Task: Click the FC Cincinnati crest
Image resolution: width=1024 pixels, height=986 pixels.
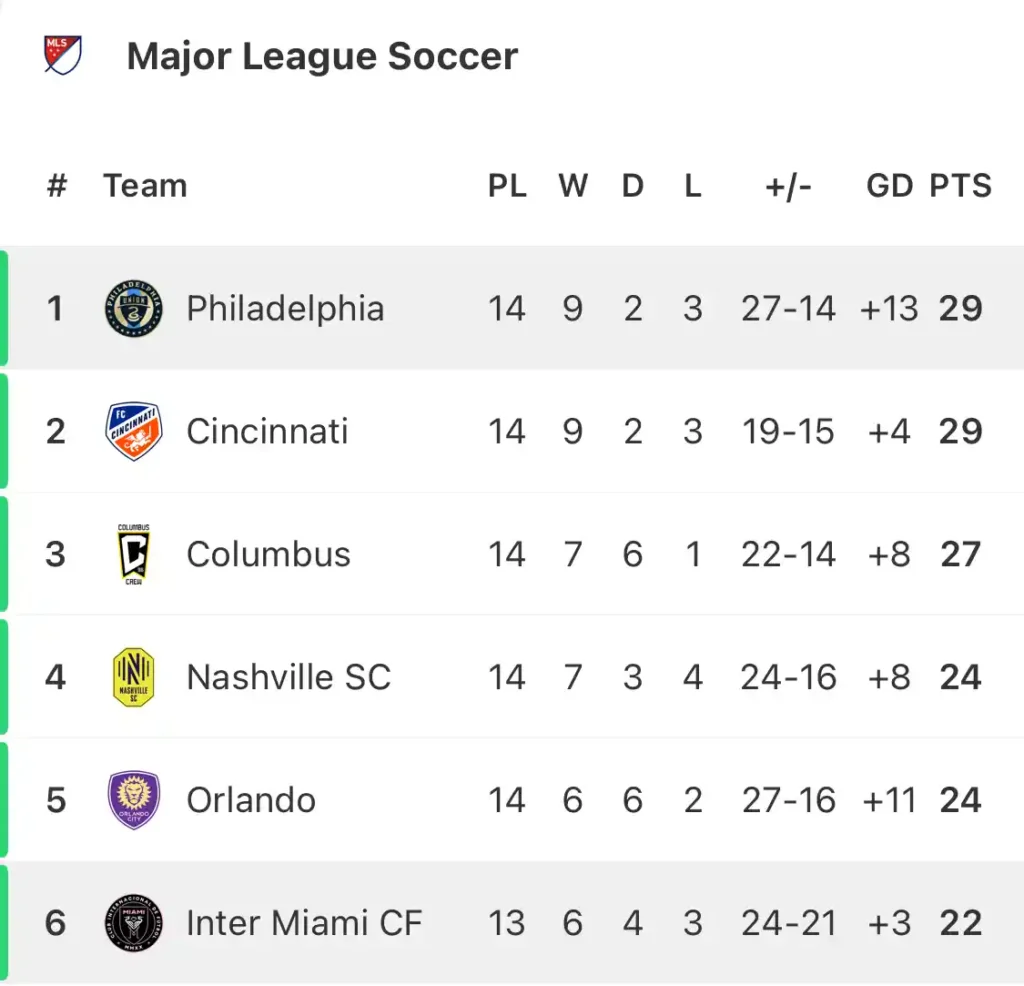Action: tap(134, 431)
